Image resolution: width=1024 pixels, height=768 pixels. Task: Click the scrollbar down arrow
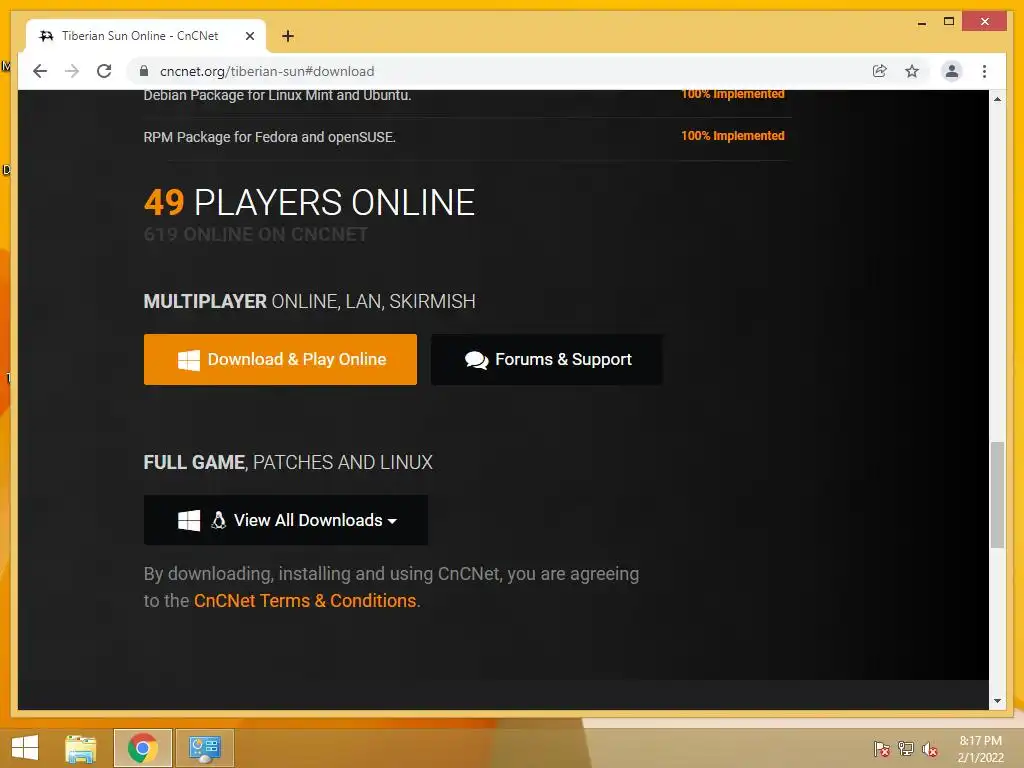(997, 701)
